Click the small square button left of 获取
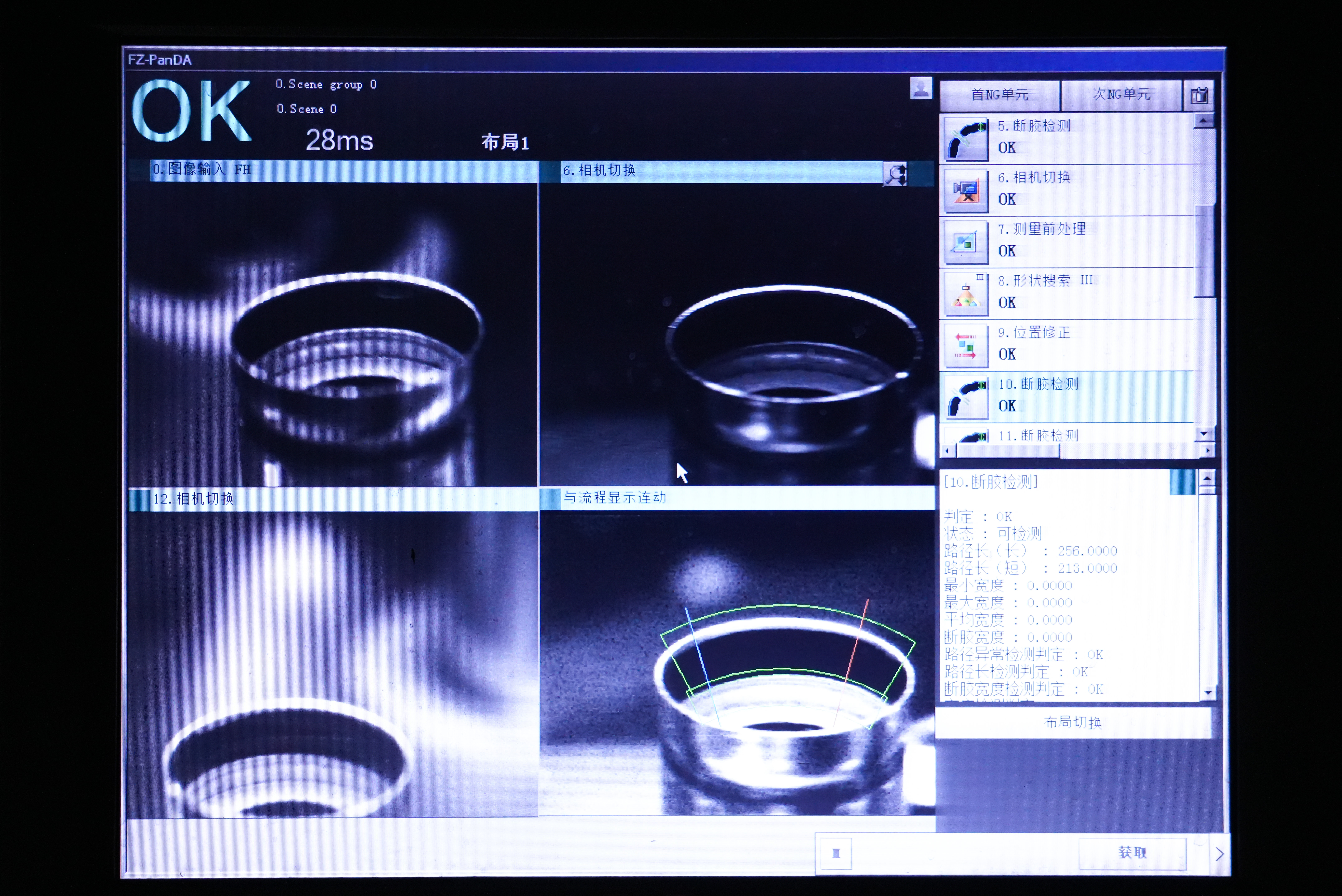 pos(836,853)
